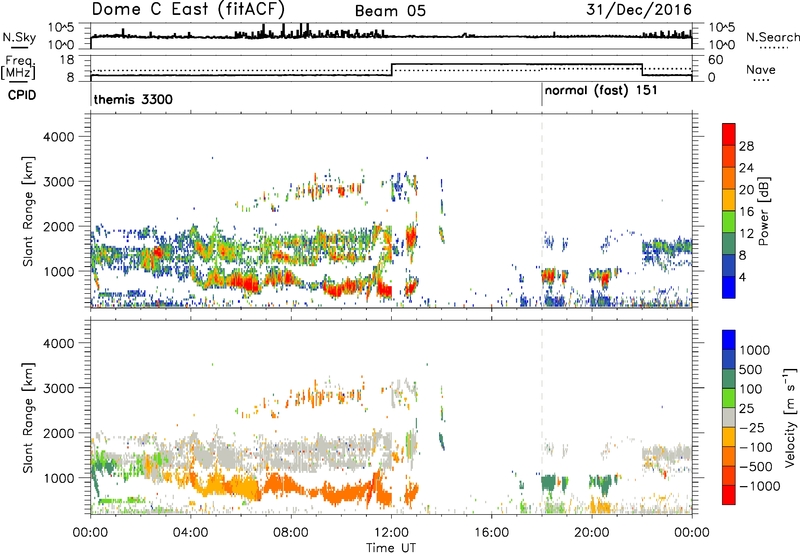Viewport: 800px width, 554px height.
Task: Click the "N.Sky" legend label
Action: (x=19, y=37)
